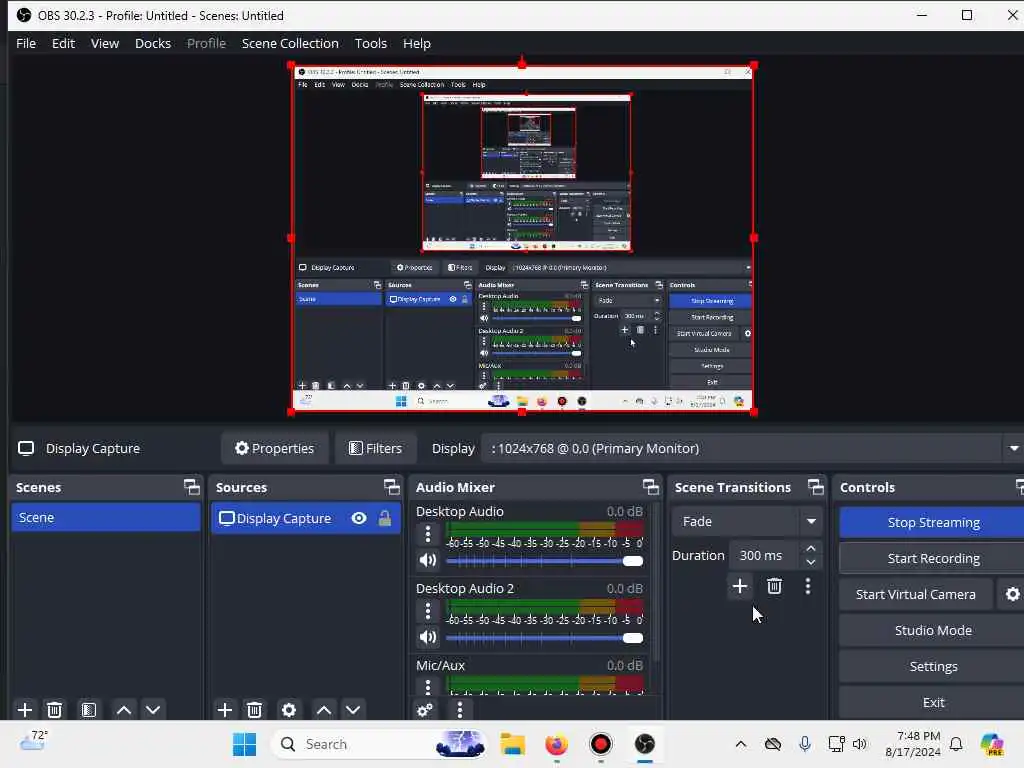The height and width of the screenshot is (768, 1024).
Task: Click Desktop Audio volume slider
Action: tap(545, 561)
